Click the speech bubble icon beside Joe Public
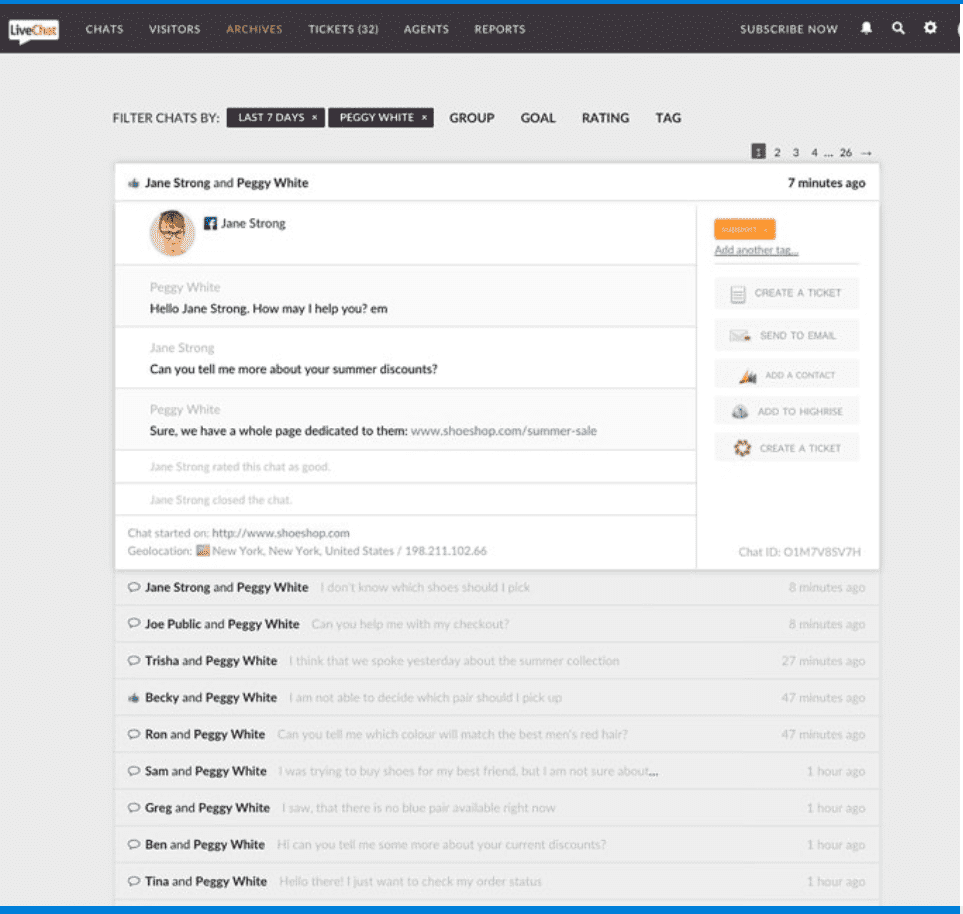This screenshot has width=963, height=914. click(x=133, y=624)
